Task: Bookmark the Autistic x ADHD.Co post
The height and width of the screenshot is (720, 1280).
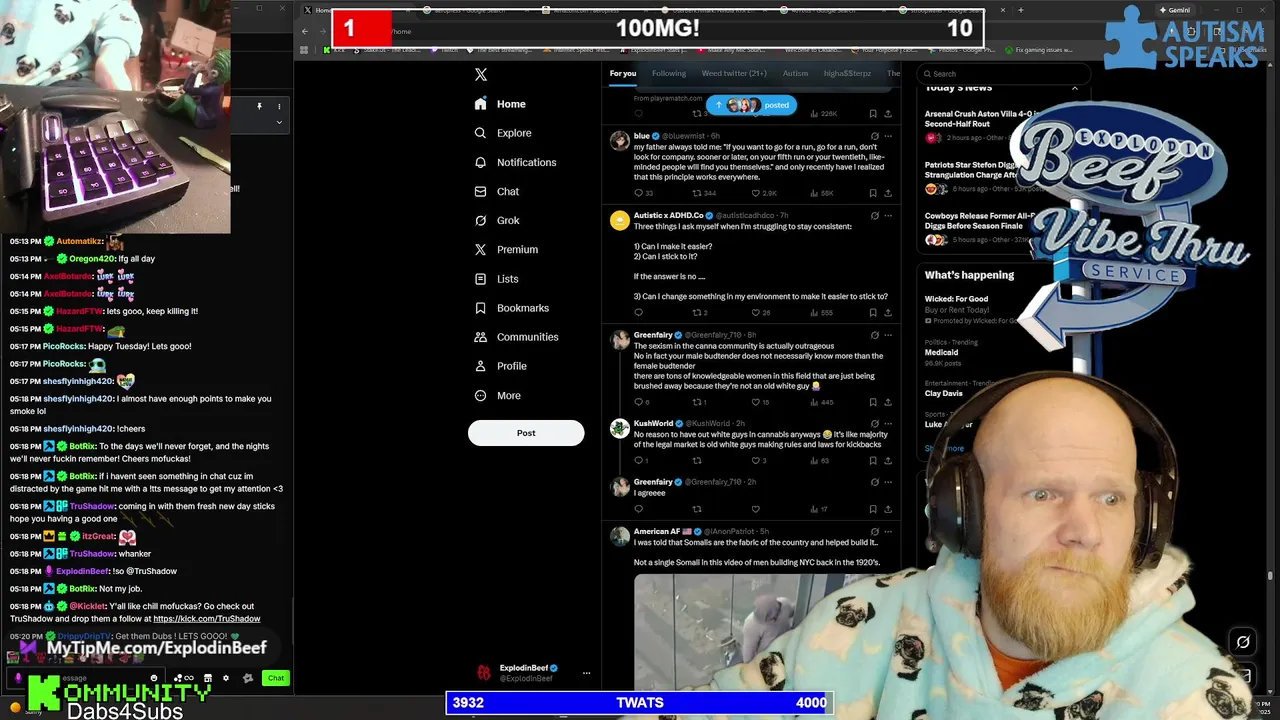Action: [873, 313]
